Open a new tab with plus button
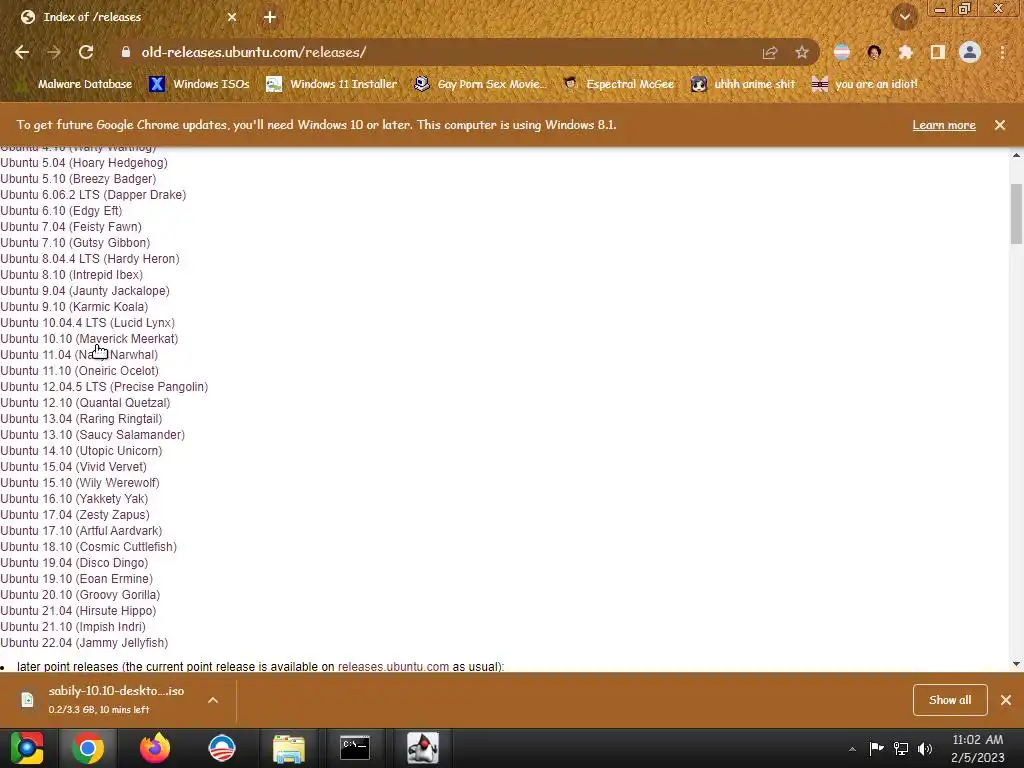Viewport: 1024px width, 768px height. click(270, 17)
